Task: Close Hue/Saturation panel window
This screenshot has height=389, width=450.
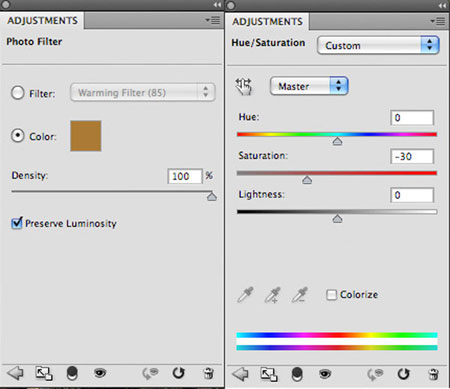Action: [231, 5]
